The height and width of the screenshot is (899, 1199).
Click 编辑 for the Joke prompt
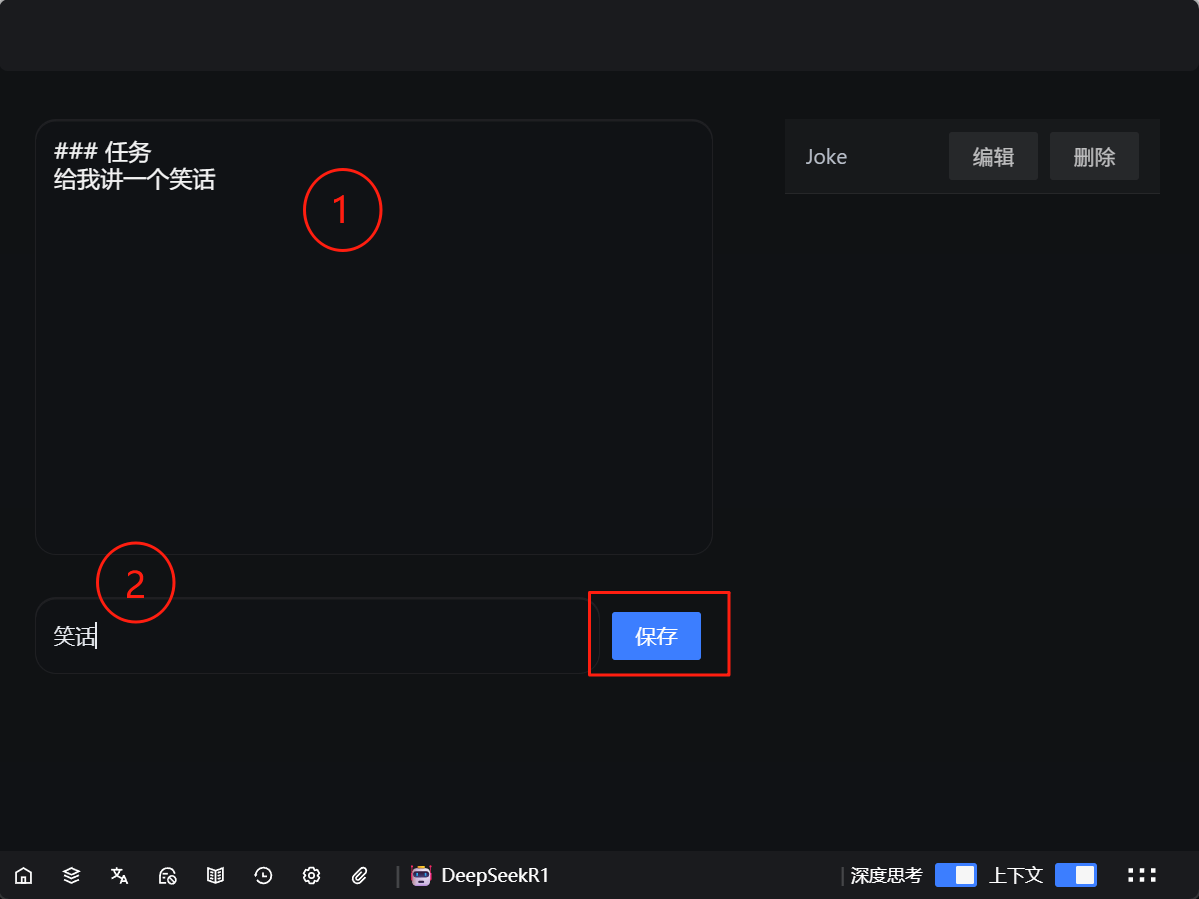click(993, 157)
